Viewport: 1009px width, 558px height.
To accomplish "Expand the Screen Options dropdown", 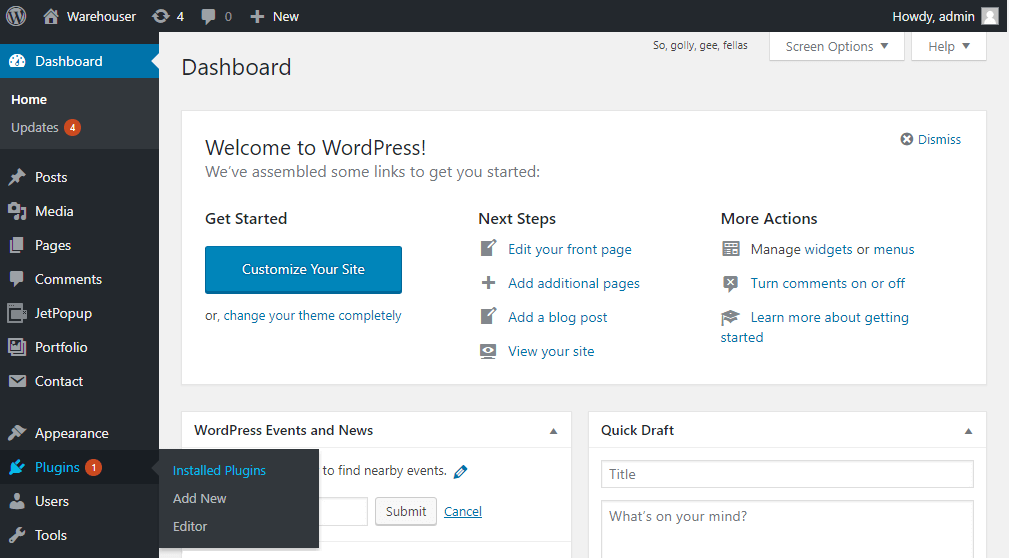I will click(x=837, y=46).
